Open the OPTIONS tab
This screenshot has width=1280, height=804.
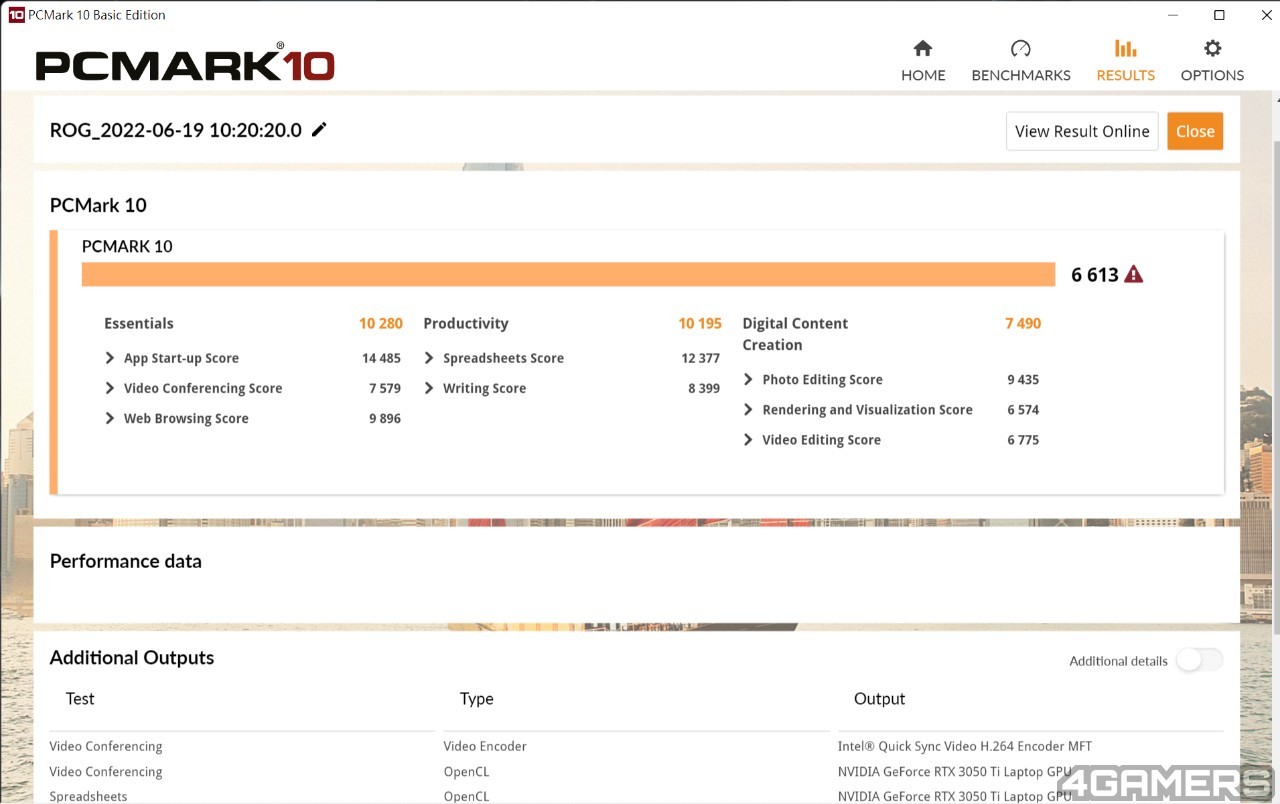[x=1212, y=61]
